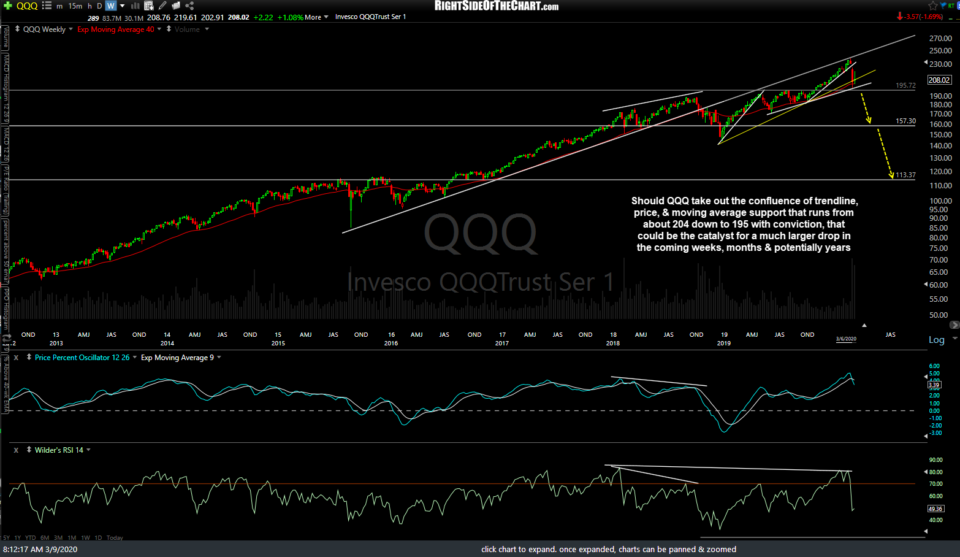
Task: Click the 'Should QQQ take out' annotation text
Action: 744,224
